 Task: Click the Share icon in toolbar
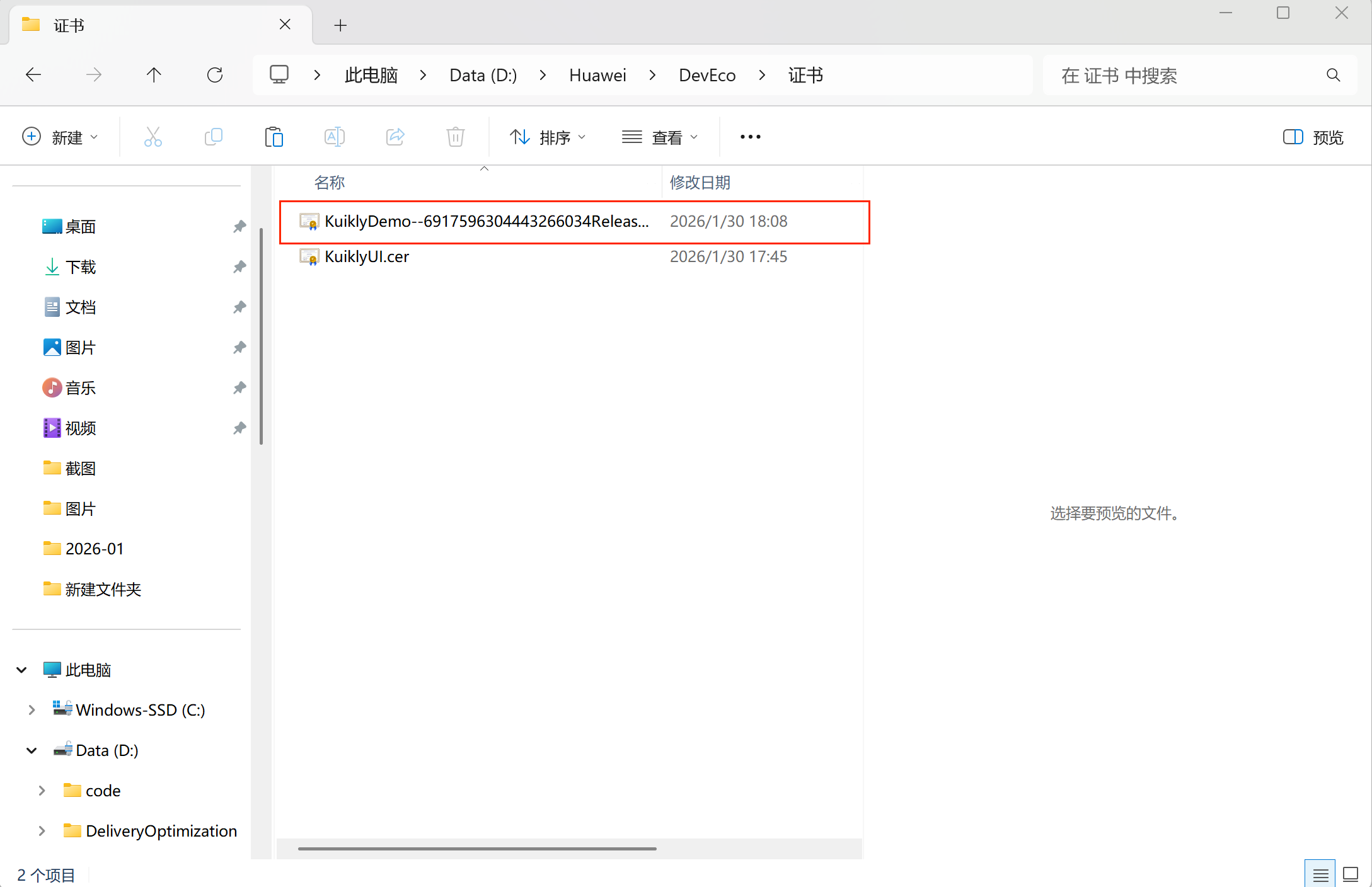[395, 137]
